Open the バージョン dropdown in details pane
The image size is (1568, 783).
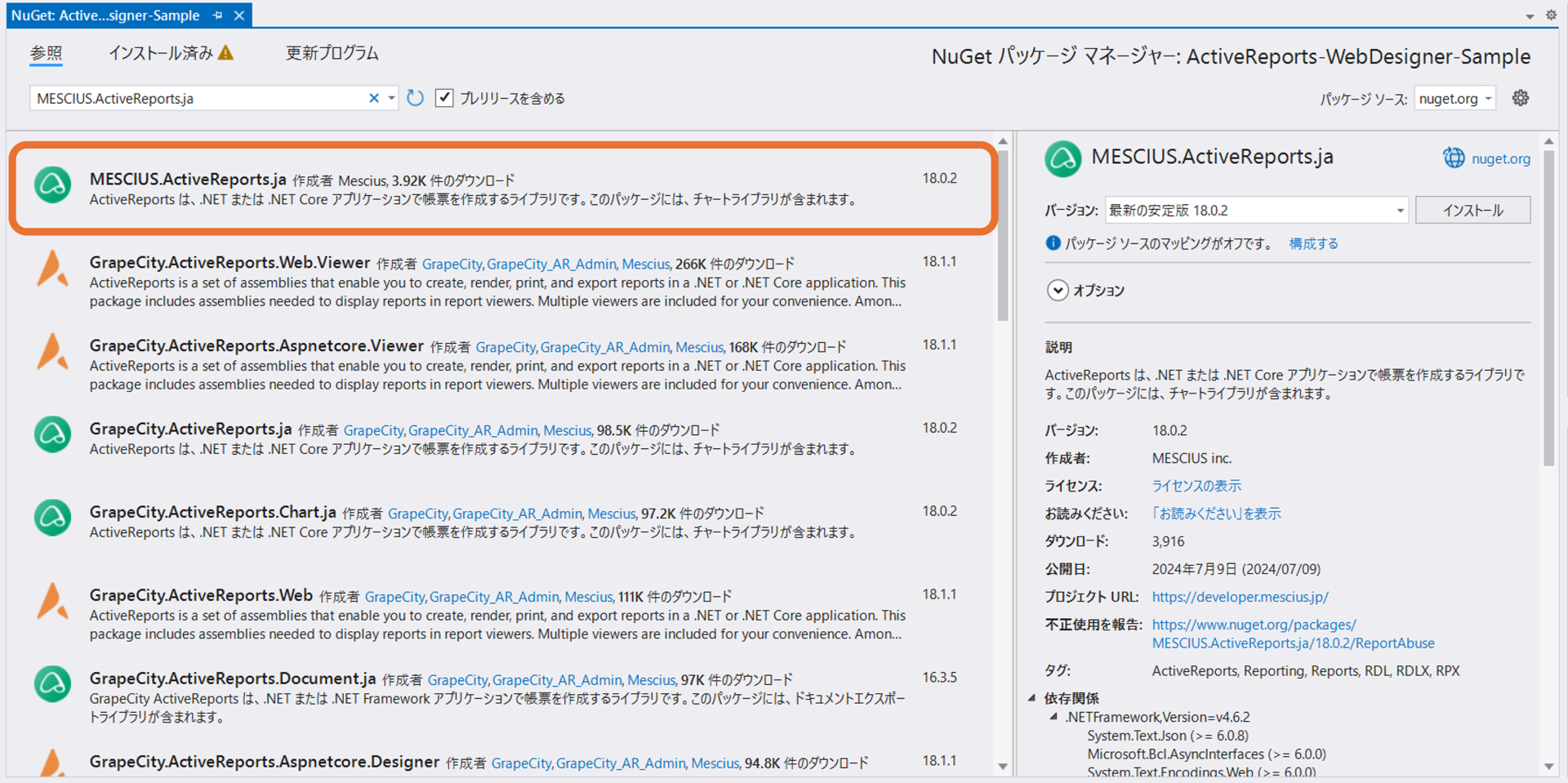pyautogui.click(x=1257, y=210)
